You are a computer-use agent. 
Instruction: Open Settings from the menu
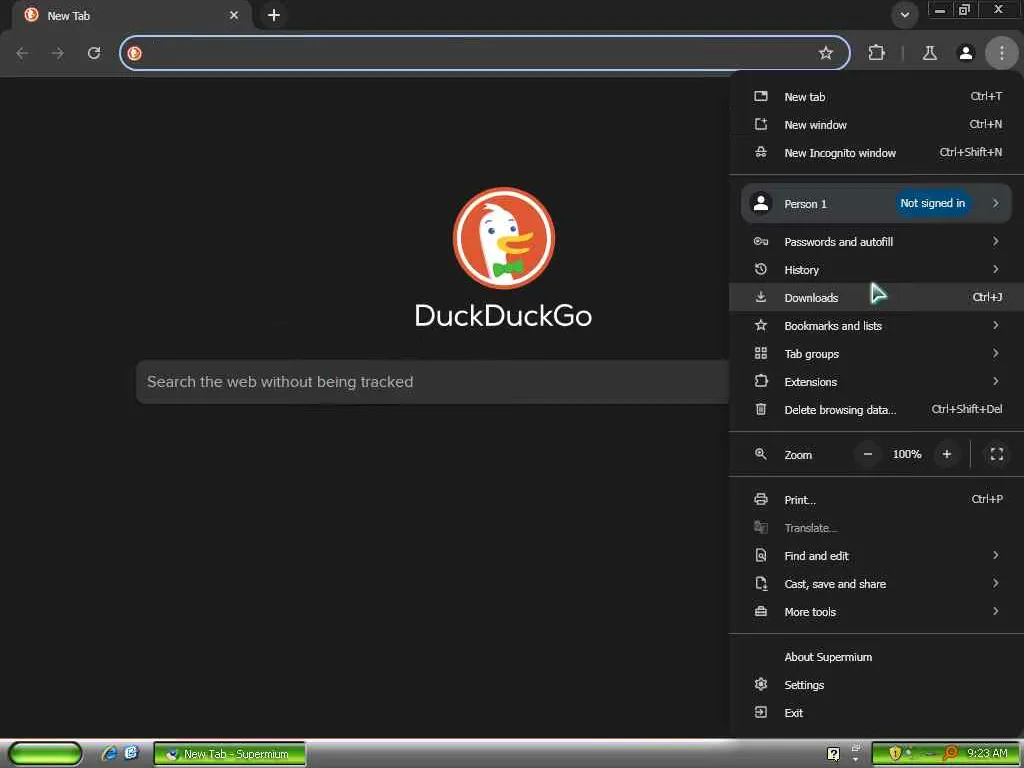(876, 686)
